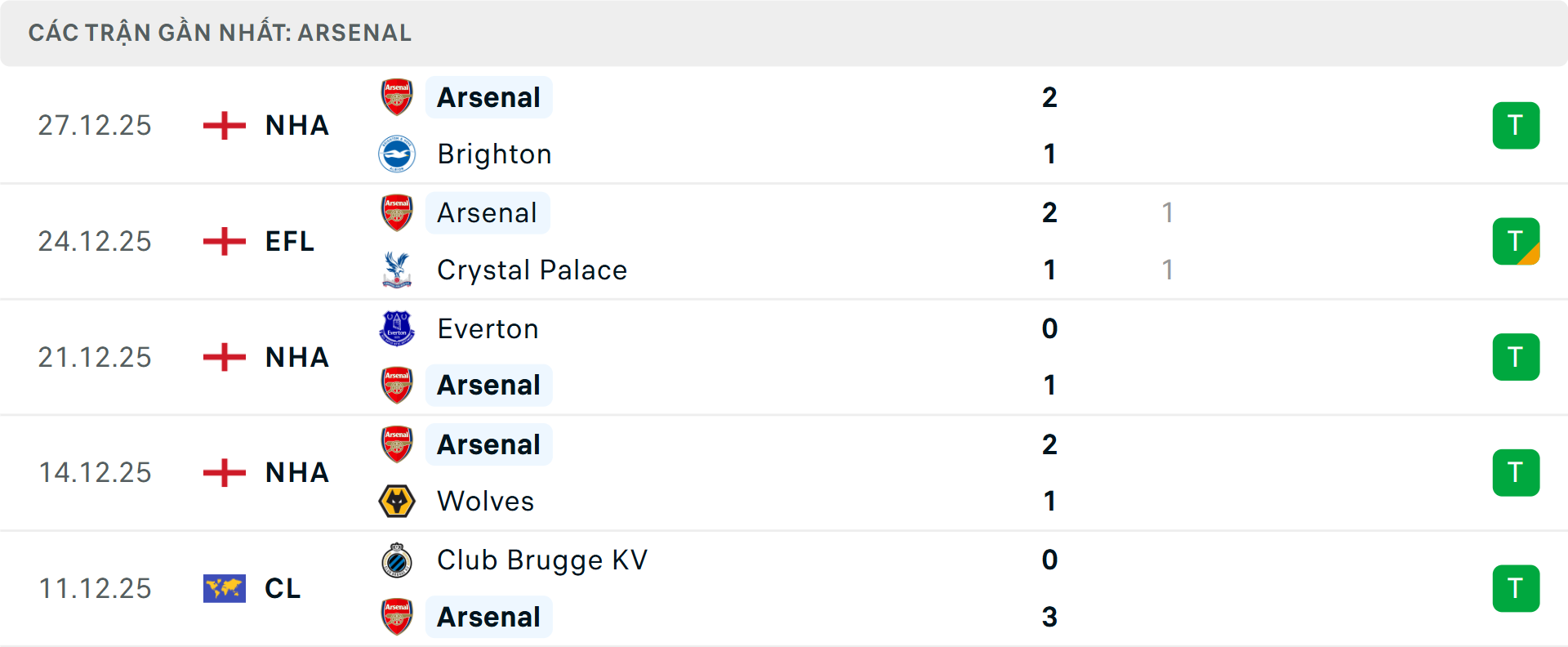Screen dimensions: 1568x647
Task: Click the Crystal Palace club badge
Action: coord(397,270)
